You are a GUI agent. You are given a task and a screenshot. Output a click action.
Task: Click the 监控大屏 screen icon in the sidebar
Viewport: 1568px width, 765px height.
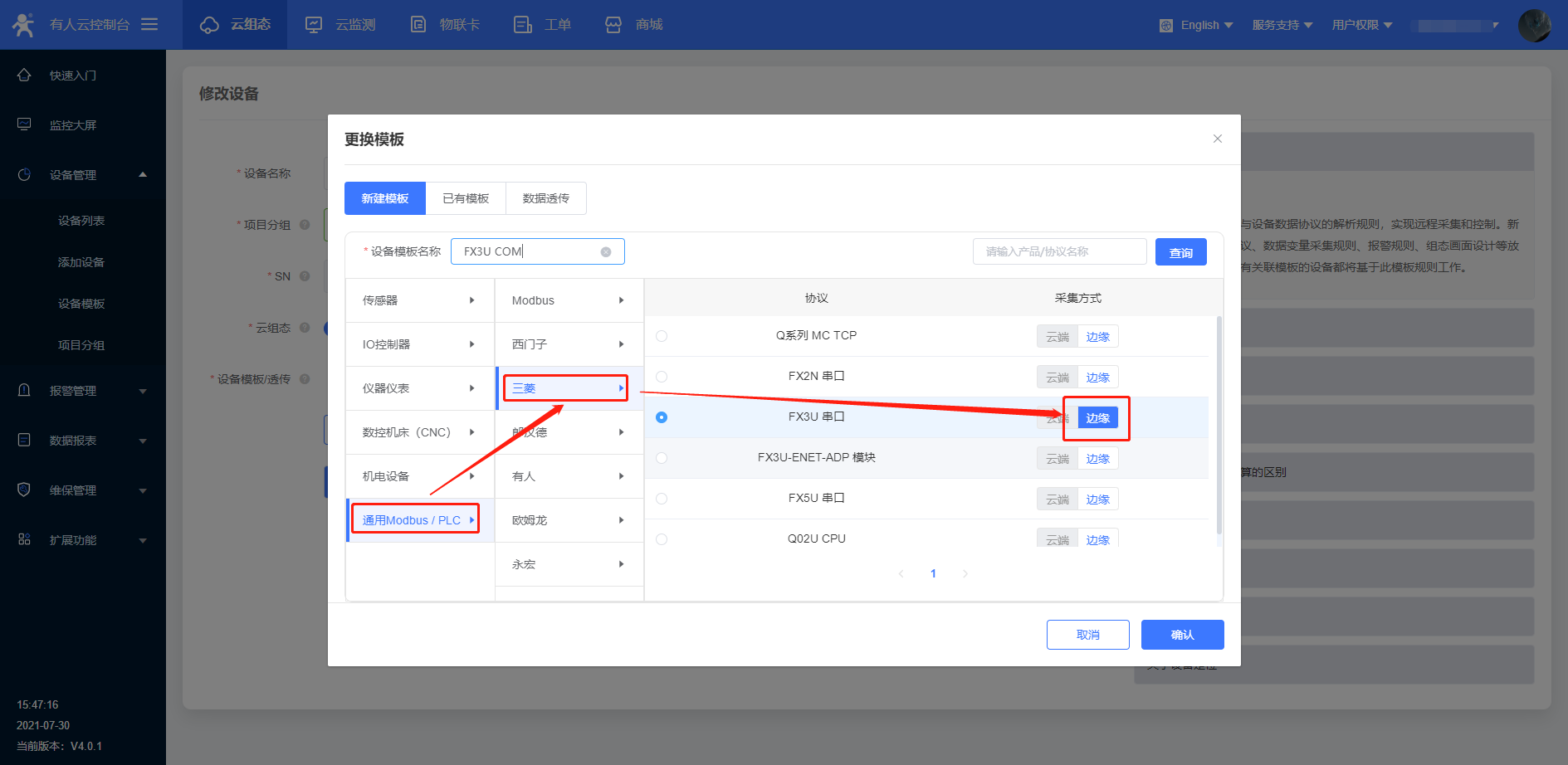24,124
